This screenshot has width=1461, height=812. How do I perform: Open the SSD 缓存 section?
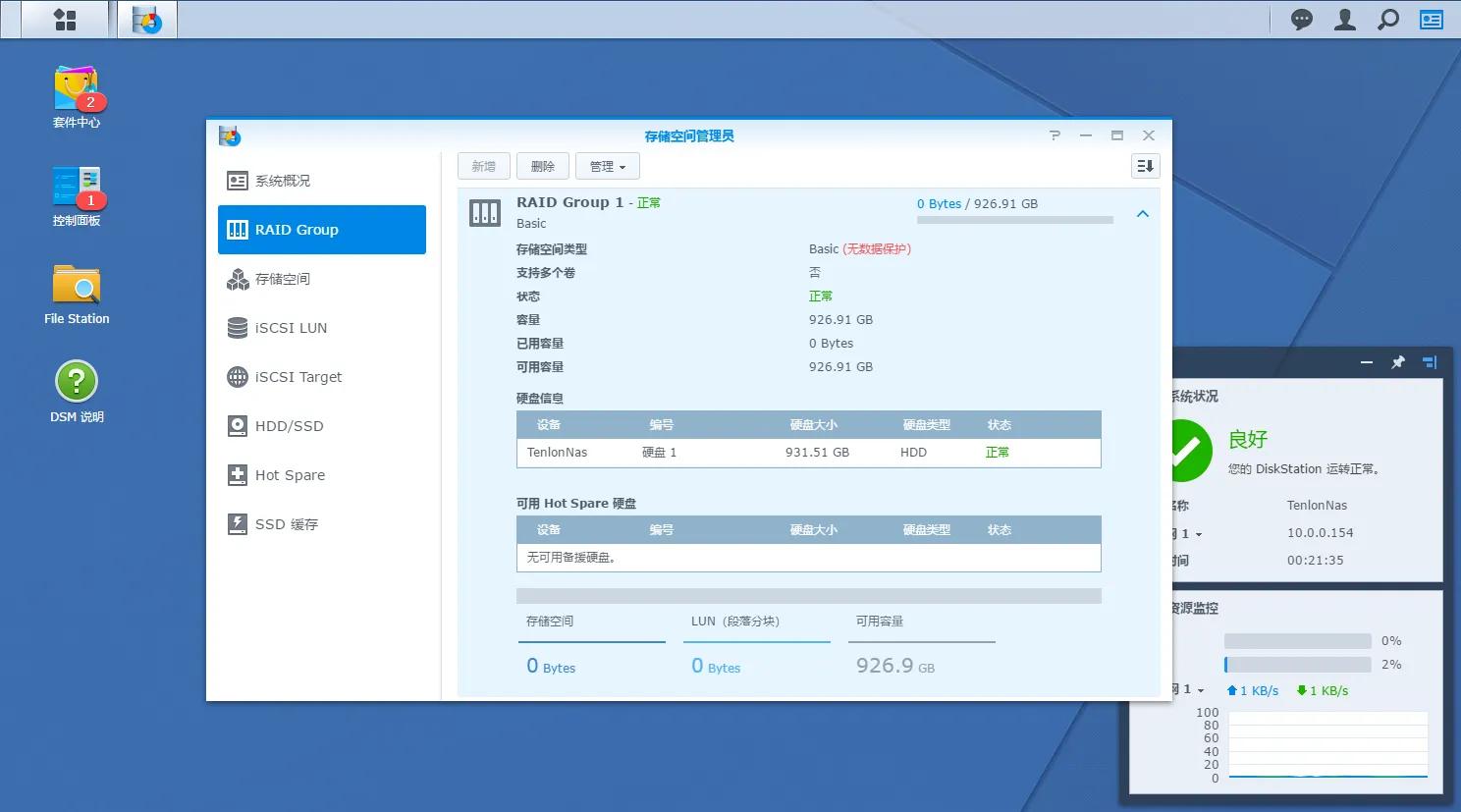[286, 523]
